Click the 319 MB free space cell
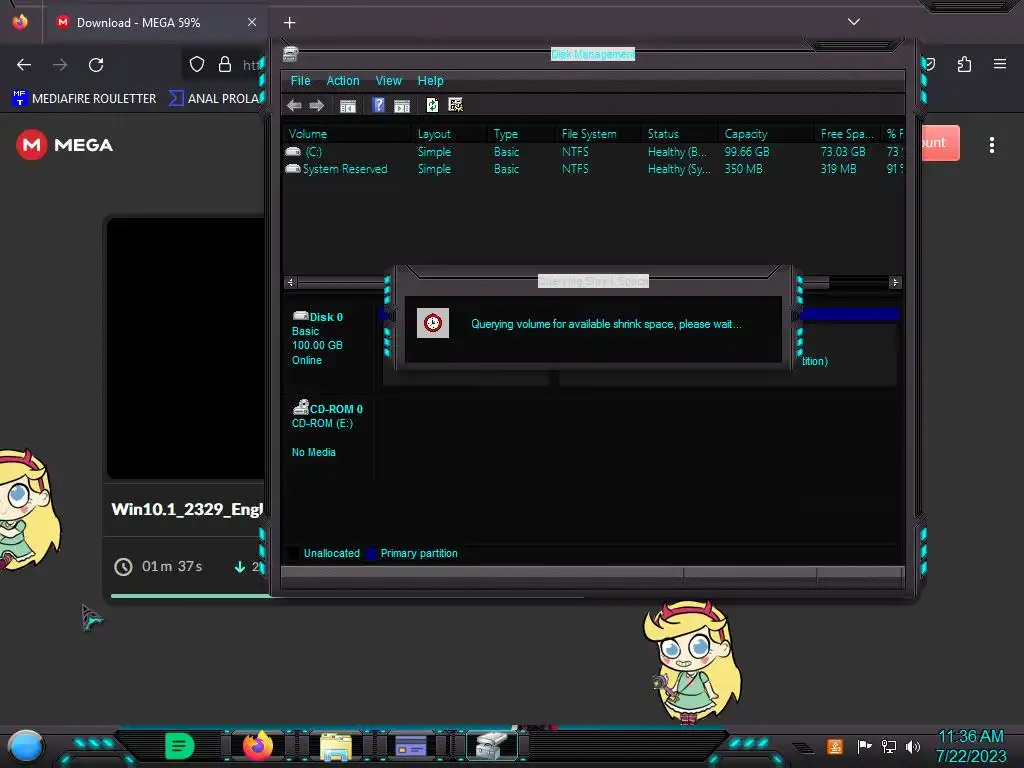 (838, 168)
